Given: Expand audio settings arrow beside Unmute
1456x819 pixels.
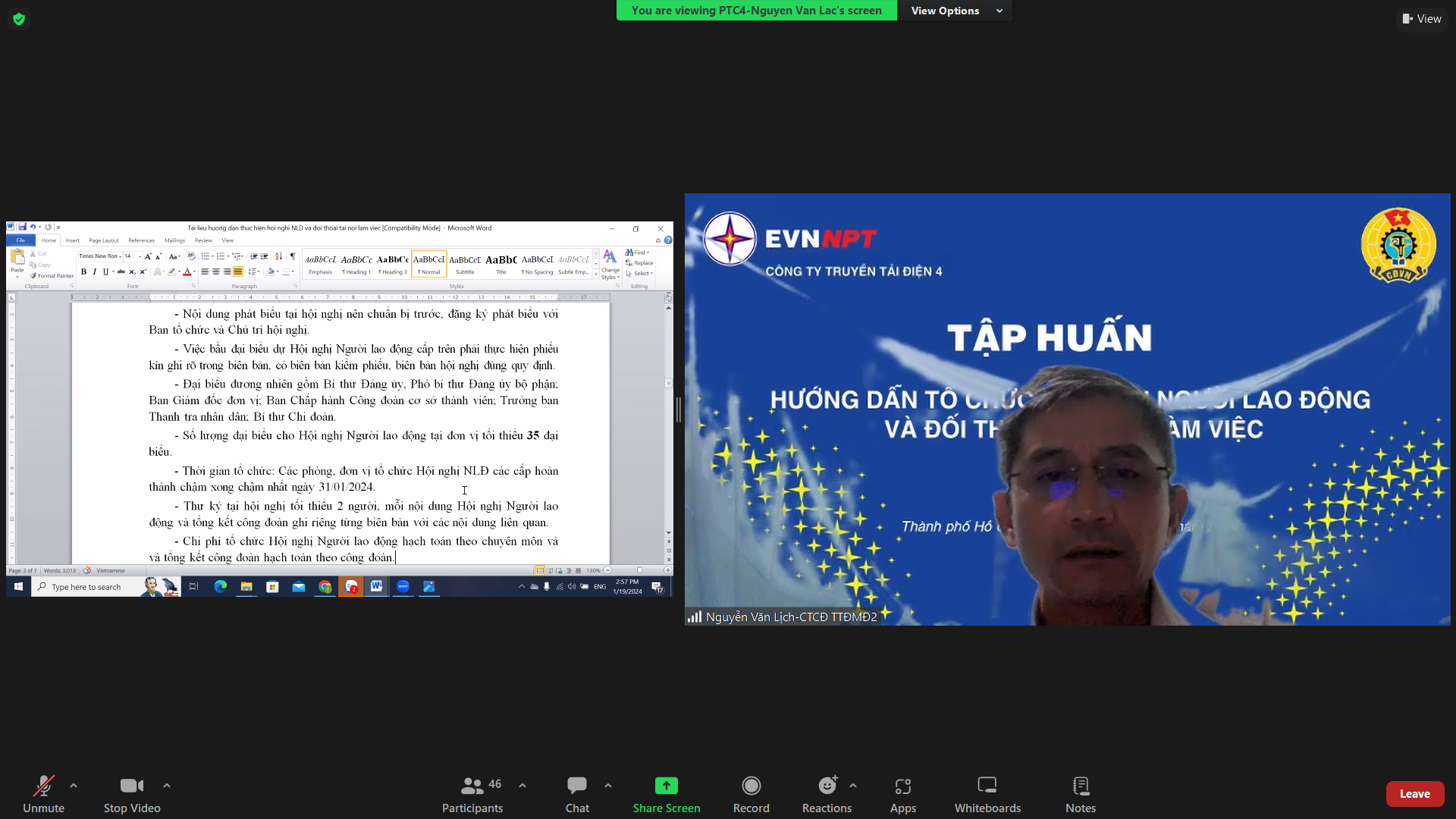Looking at the screenshot, I should [x=74, y=786].
